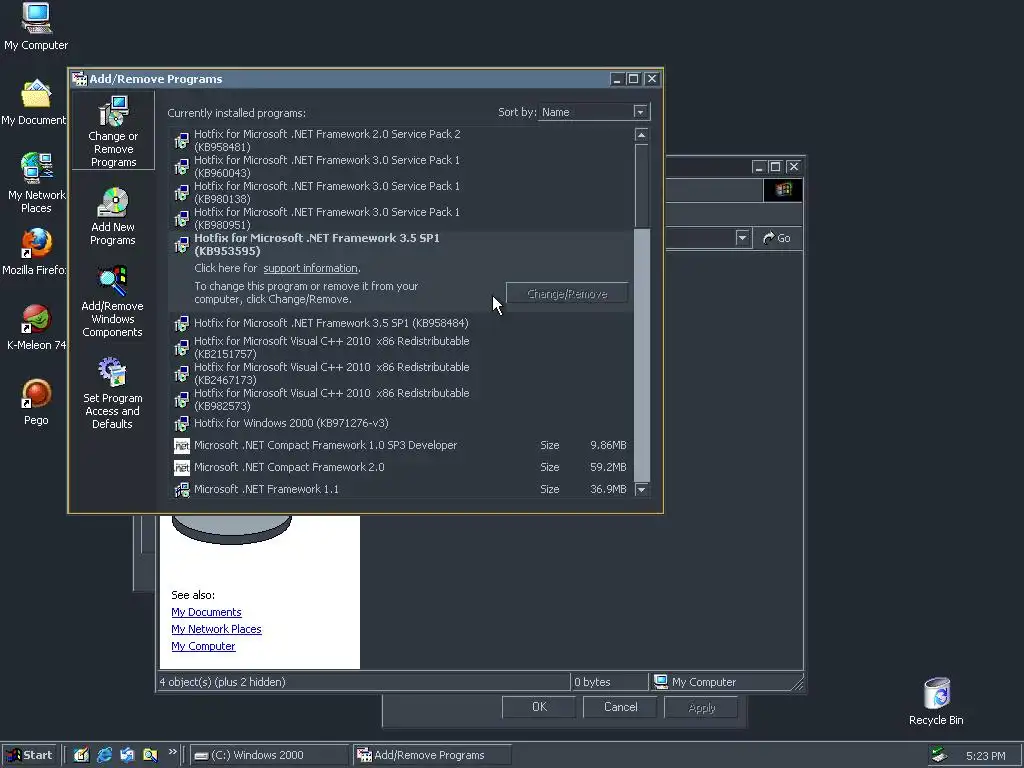This screenshot has width=1024, height=768.
Task: Launch Internet Explorer from quick launch
Action: pyautogui.click(x=104, y=755)
